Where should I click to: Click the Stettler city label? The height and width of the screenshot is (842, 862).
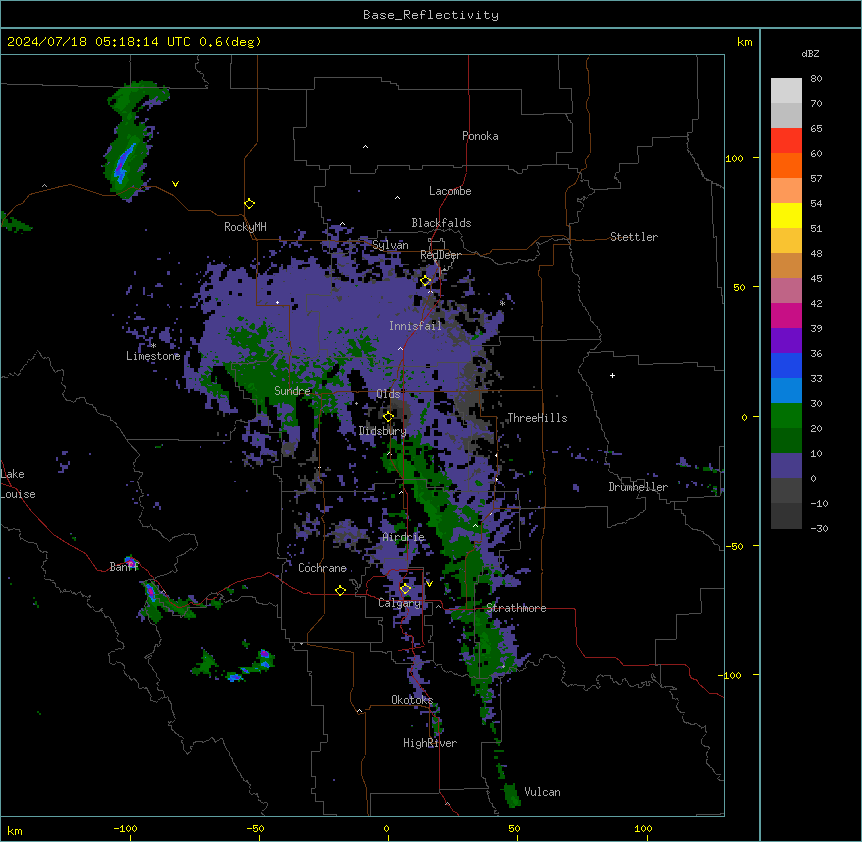pyautogui.click(x=634, y=237)
